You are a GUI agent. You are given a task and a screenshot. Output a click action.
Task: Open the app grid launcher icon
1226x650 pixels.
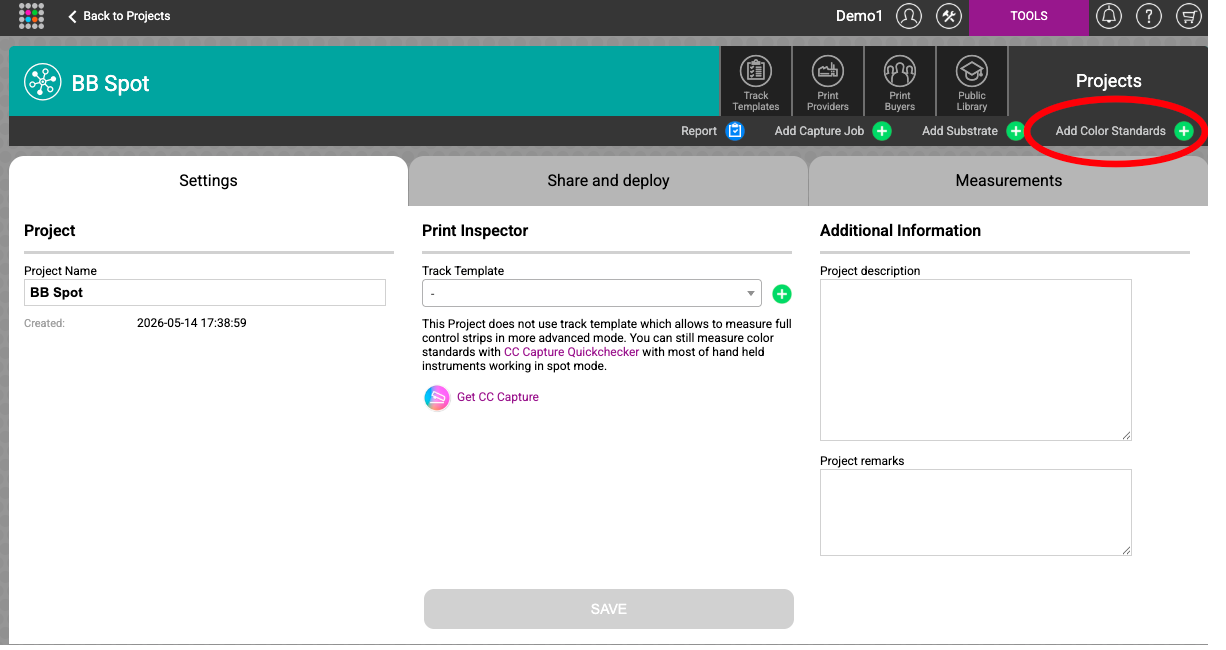click(x=31, y=16)
